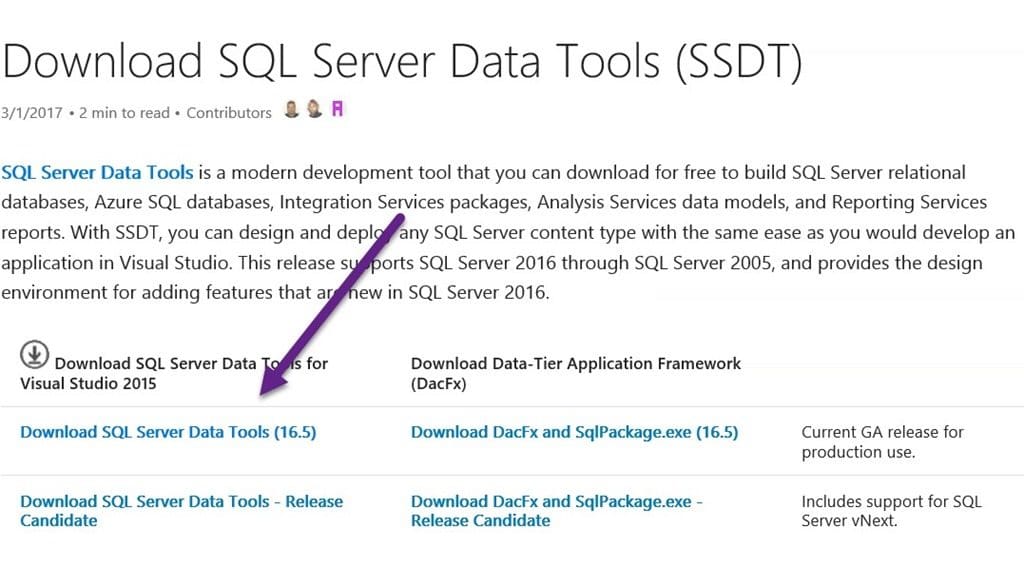Viewport: 1024px width, 587px height.
Task: Click the first contributor avatar
Action: pos(291,109)
